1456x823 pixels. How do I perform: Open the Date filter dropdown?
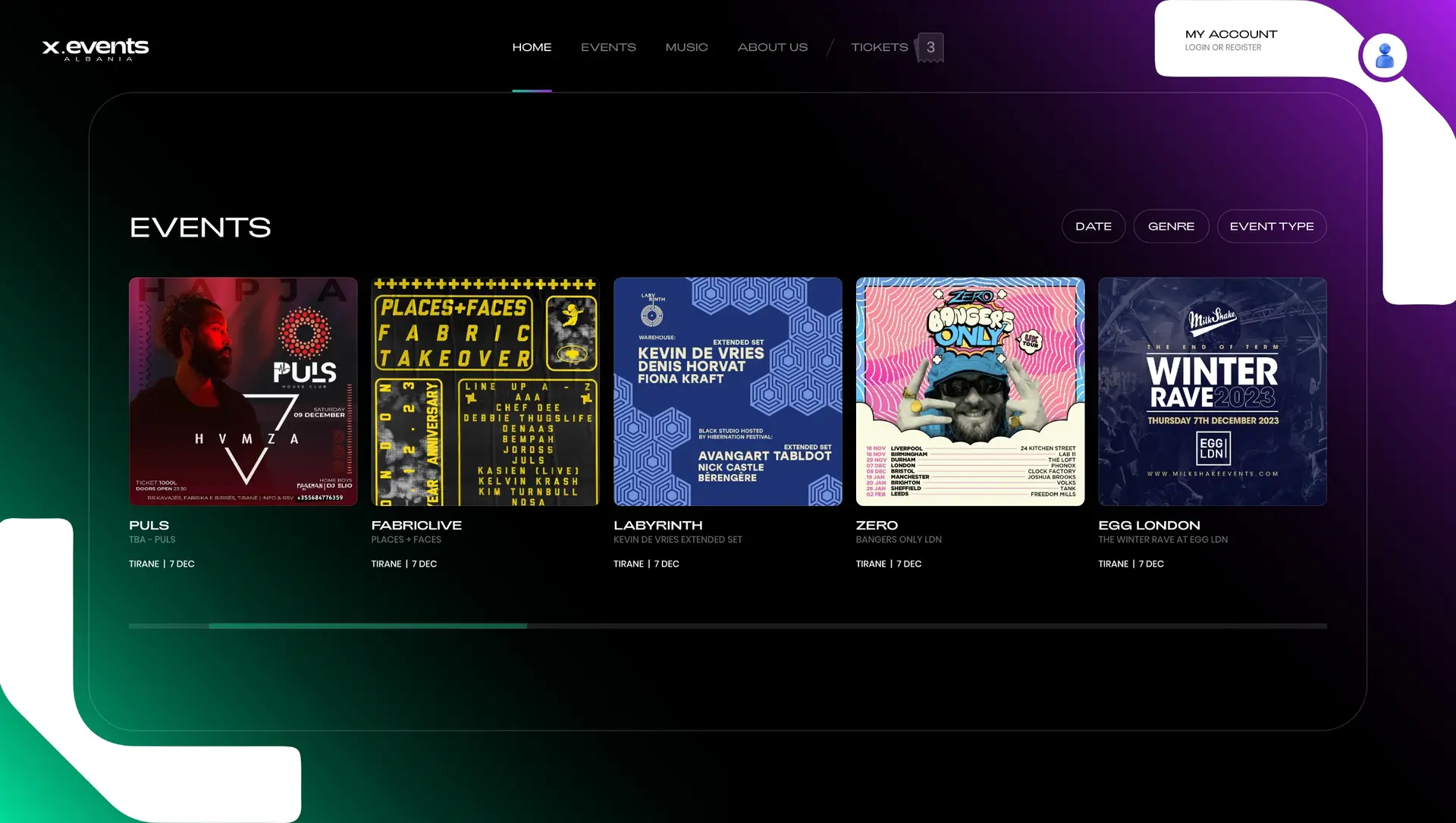[1093, 226]
